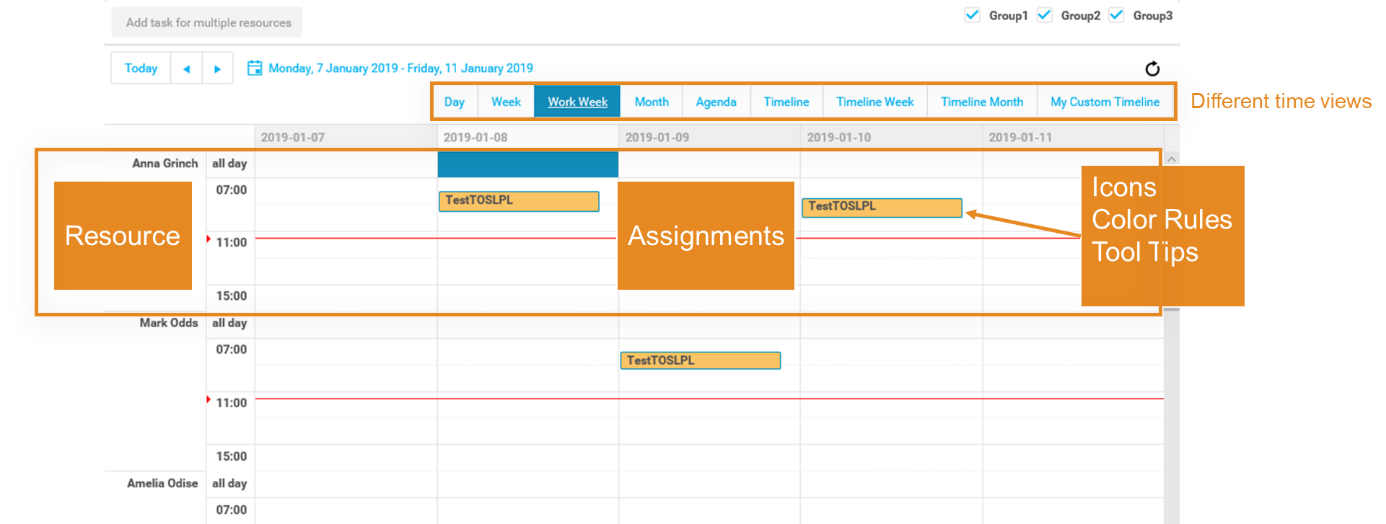Image resolution: width=1386 pixels, height=524 pixels.
Task: Open Timeline Week view
Action: [x=876, y=102]
